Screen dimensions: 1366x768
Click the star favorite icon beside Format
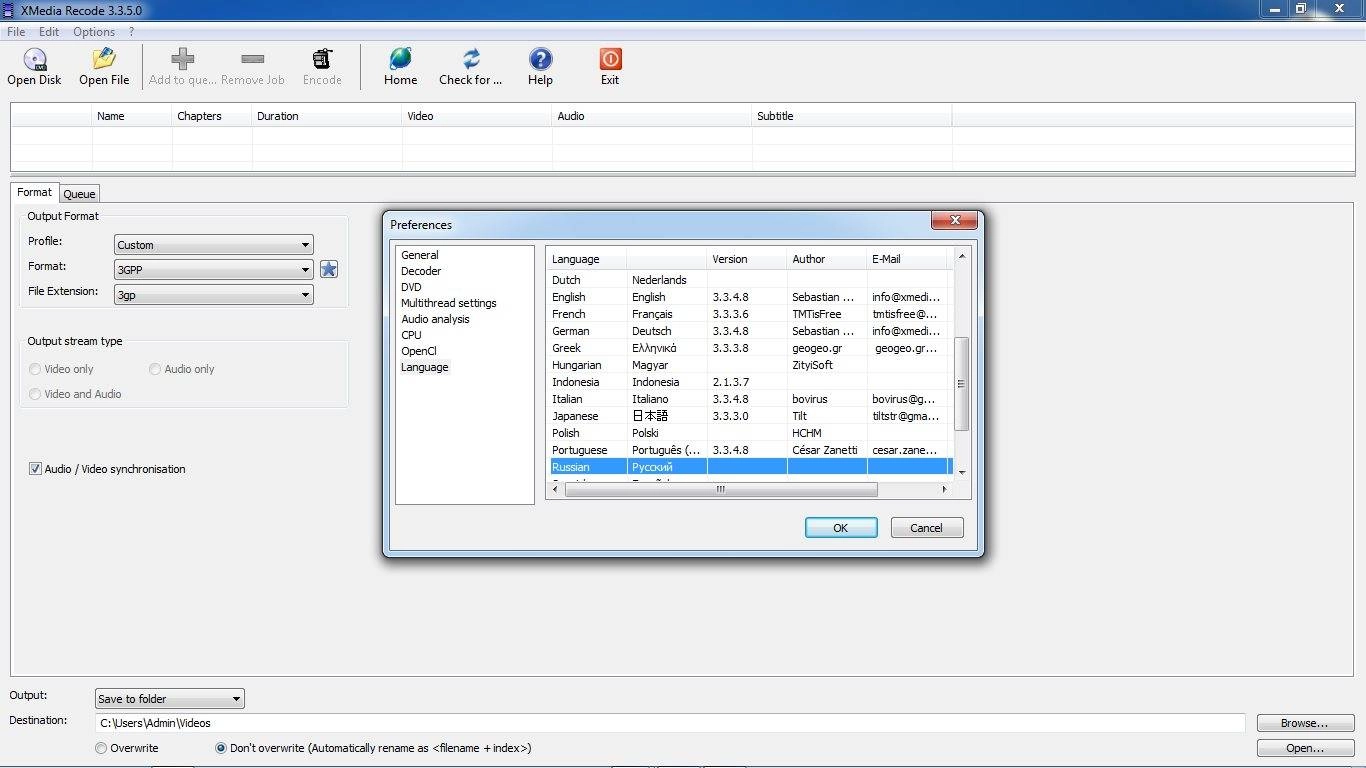(x=329, y=269)
